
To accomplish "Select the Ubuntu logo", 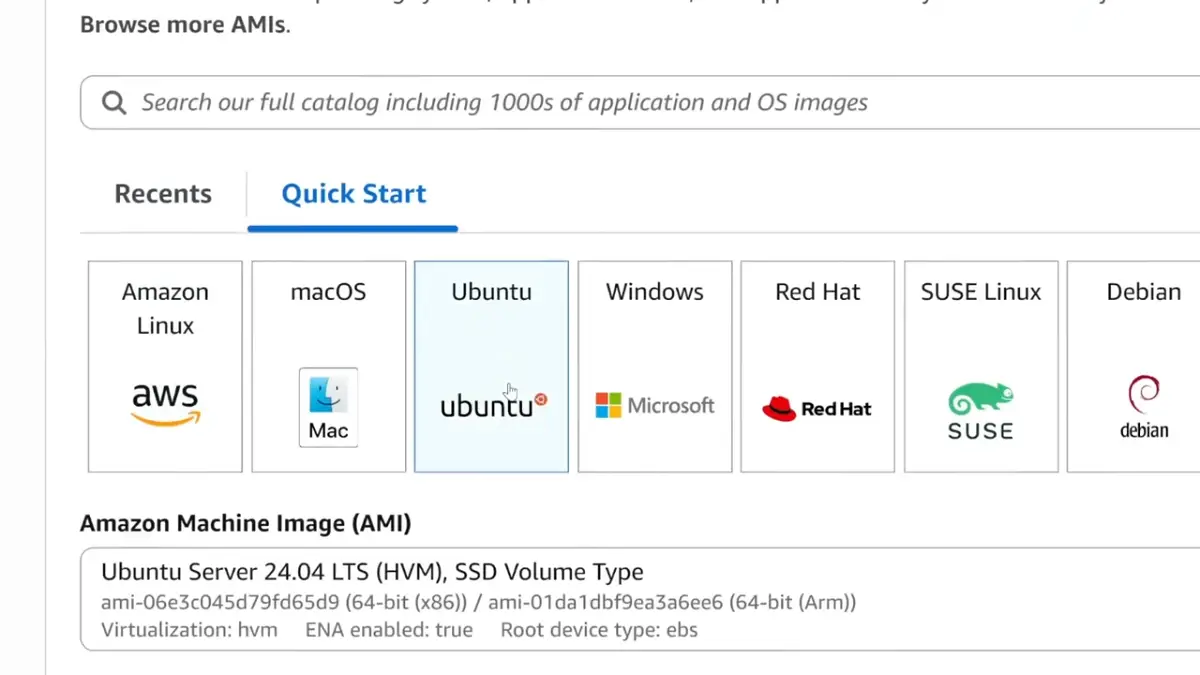I will (489, 405).
